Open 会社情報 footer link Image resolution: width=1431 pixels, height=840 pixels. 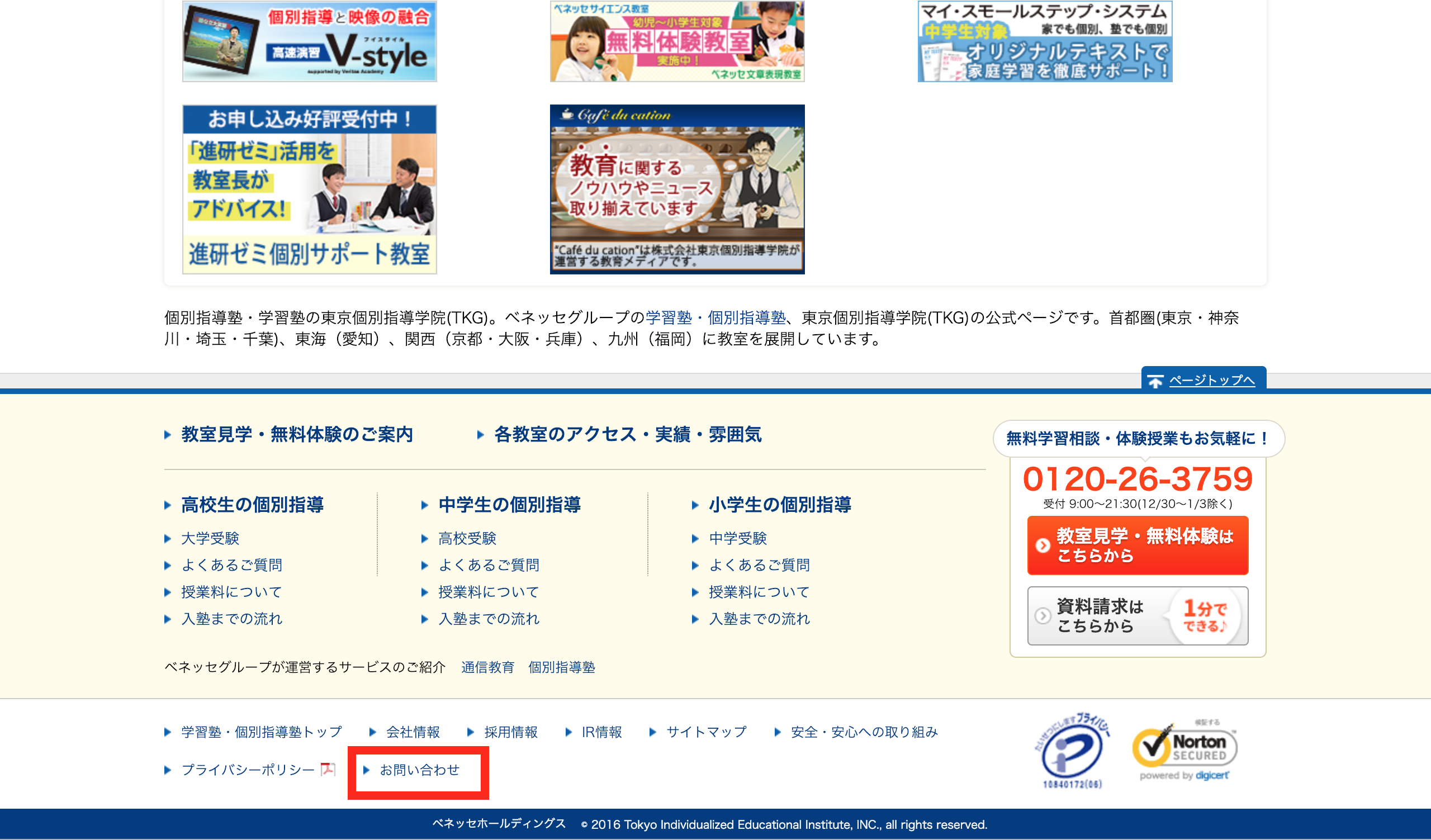coord(413,732)
